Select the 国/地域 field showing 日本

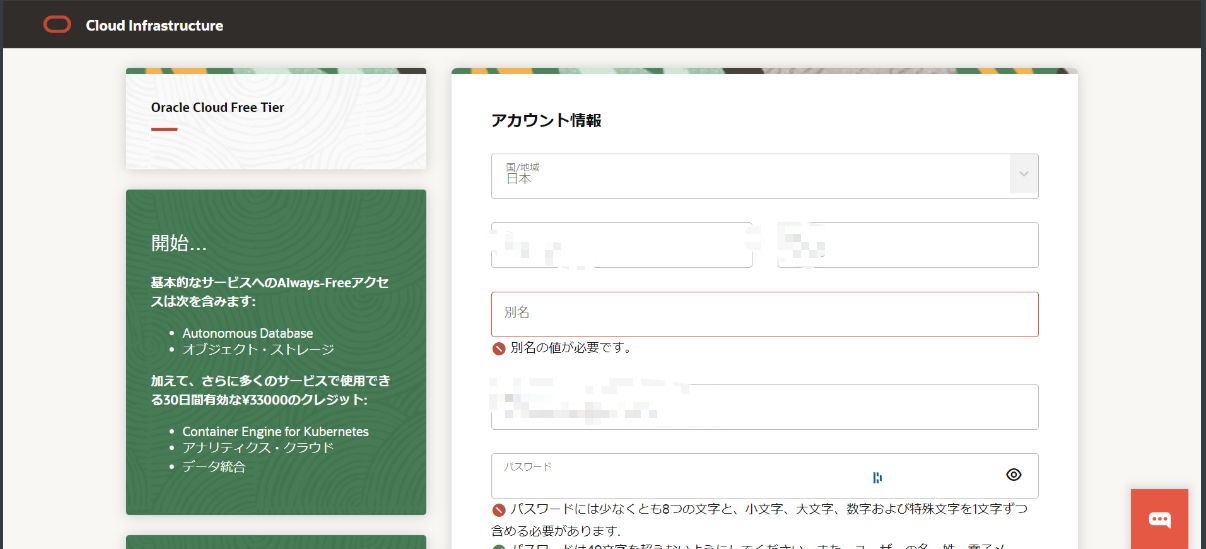pos(764,175)
